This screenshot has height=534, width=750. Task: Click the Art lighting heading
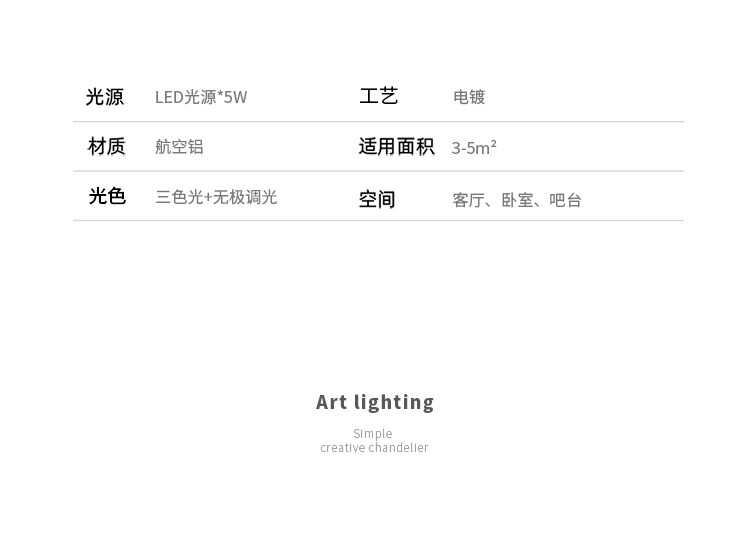click(375, 402)
